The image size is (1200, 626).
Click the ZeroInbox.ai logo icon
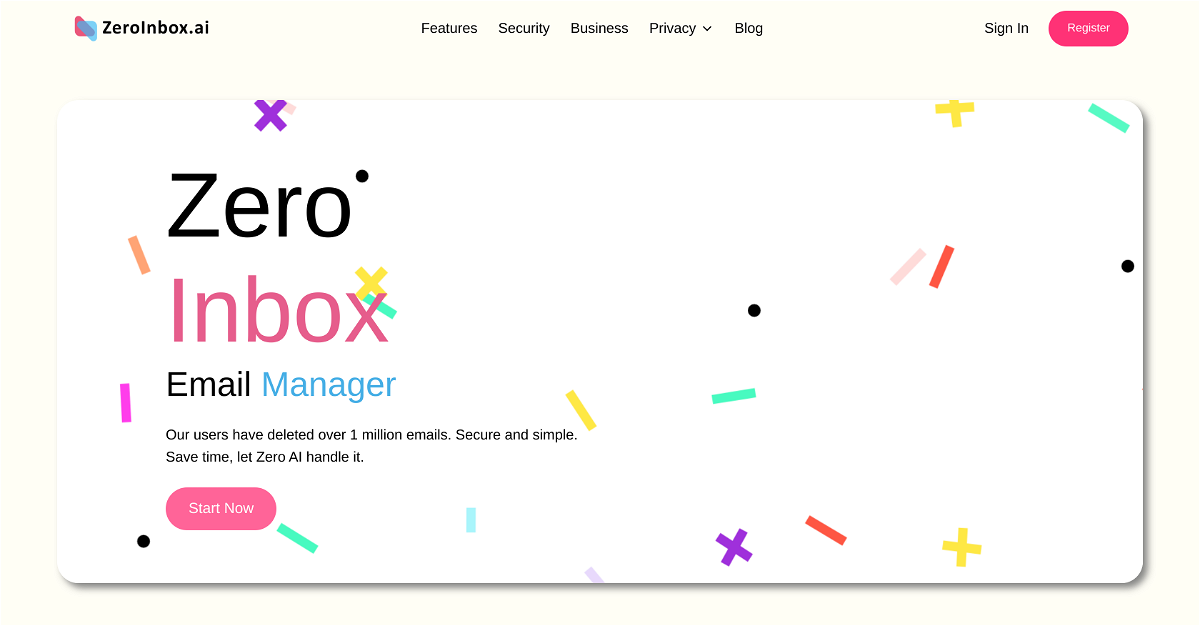(x=86, y=28)
